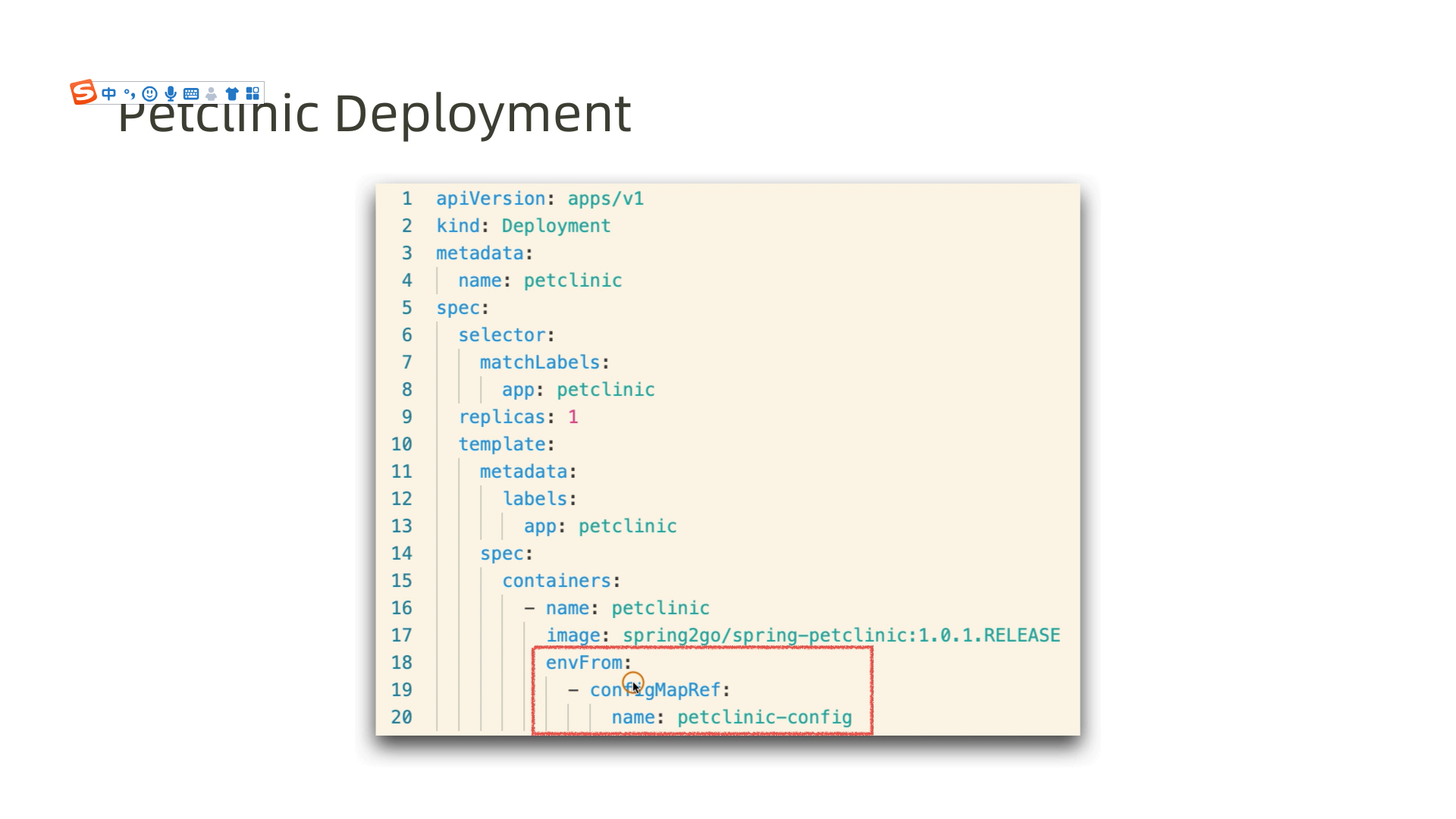The image size is (1456, 819).
Task: Click '- name: petclinic' on line 16
Action: tap(617, 608)
